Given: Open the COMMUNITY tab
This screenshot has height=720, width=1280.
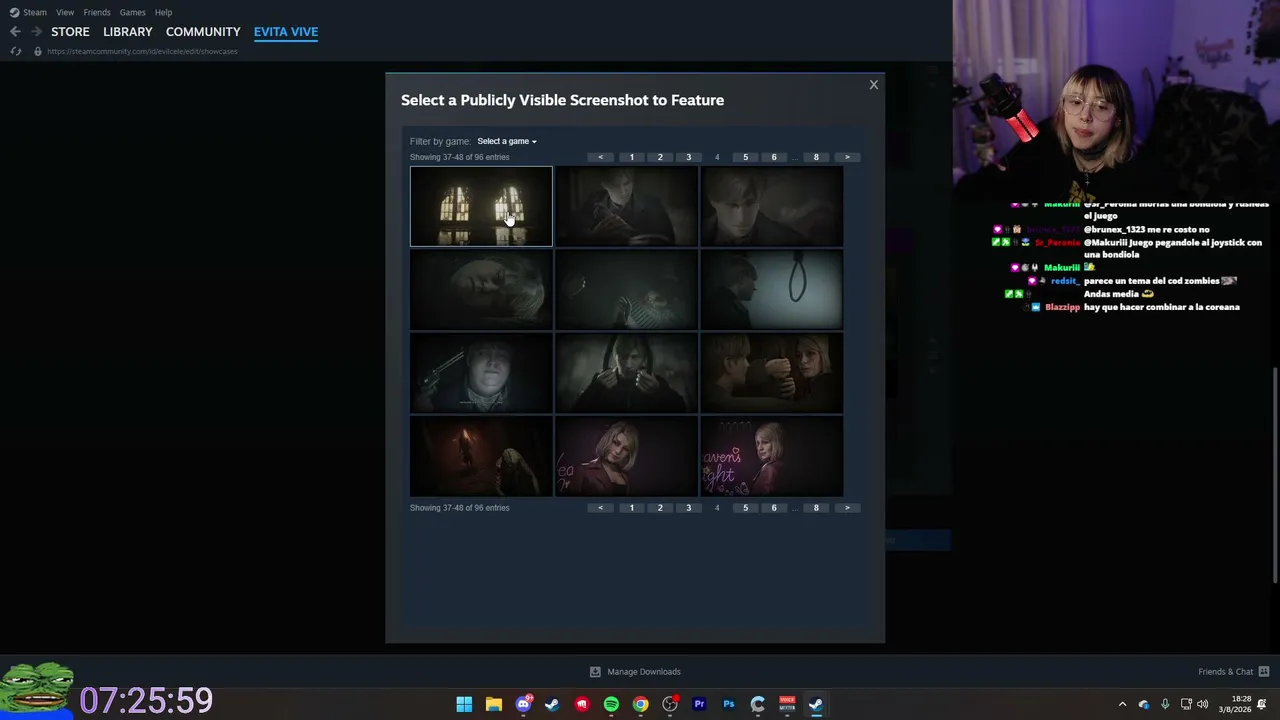Looking at the screenshot, I should (x=203, y=32).
